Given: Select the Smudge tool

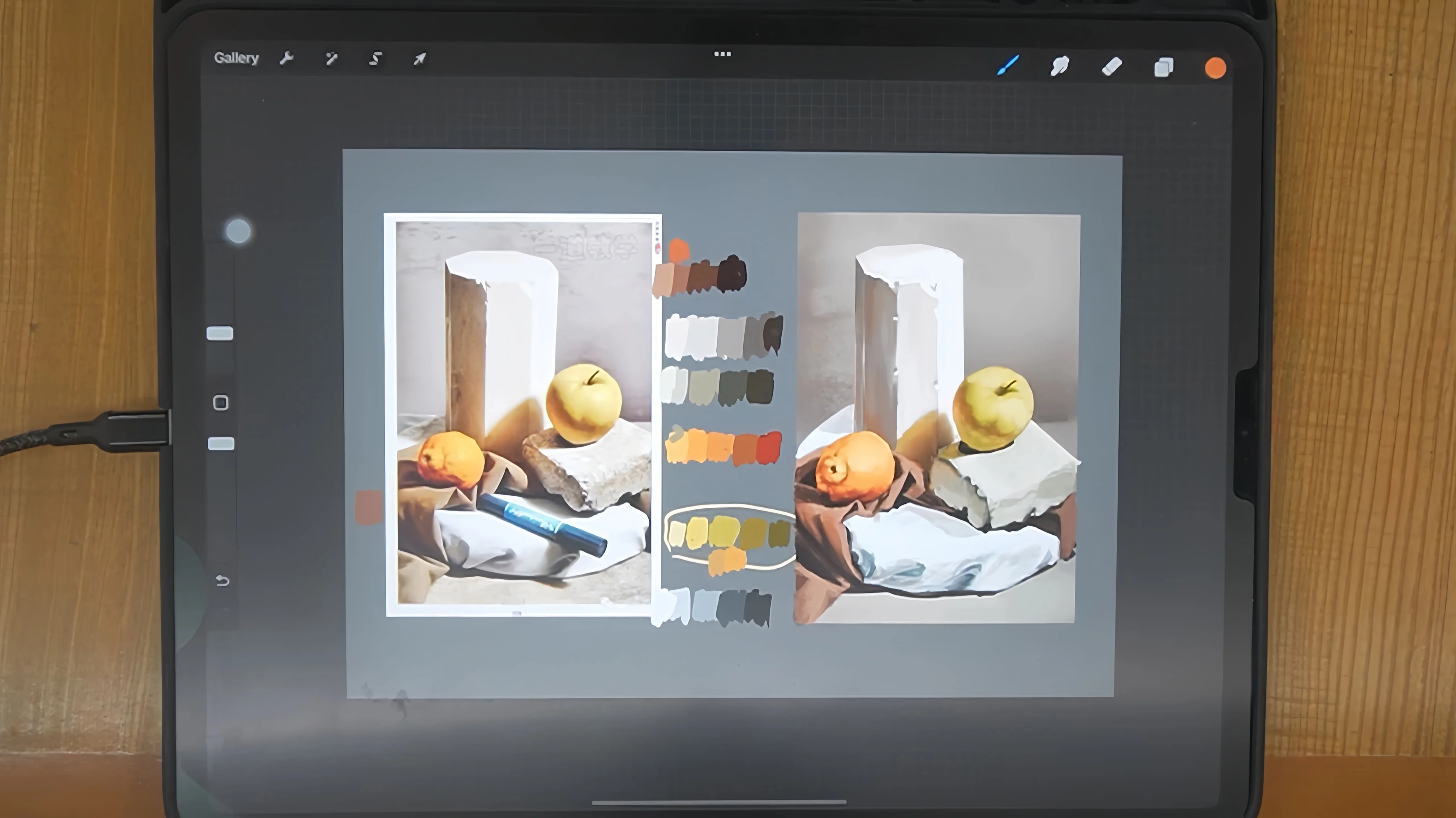Looking at the screenshot, I should click(1060, 66).
